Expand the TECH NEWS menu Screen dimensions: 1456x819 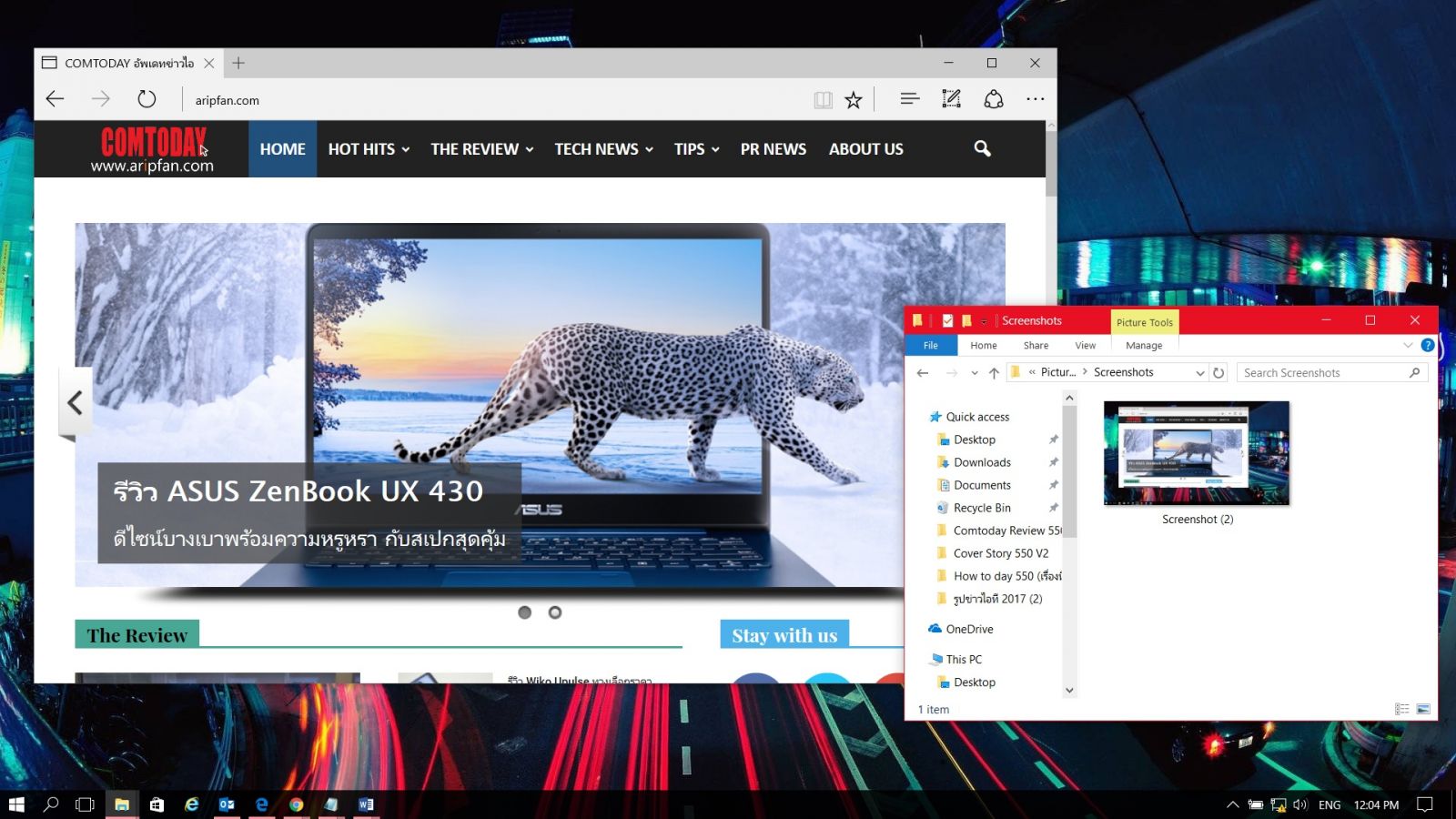tap(604, 149)
